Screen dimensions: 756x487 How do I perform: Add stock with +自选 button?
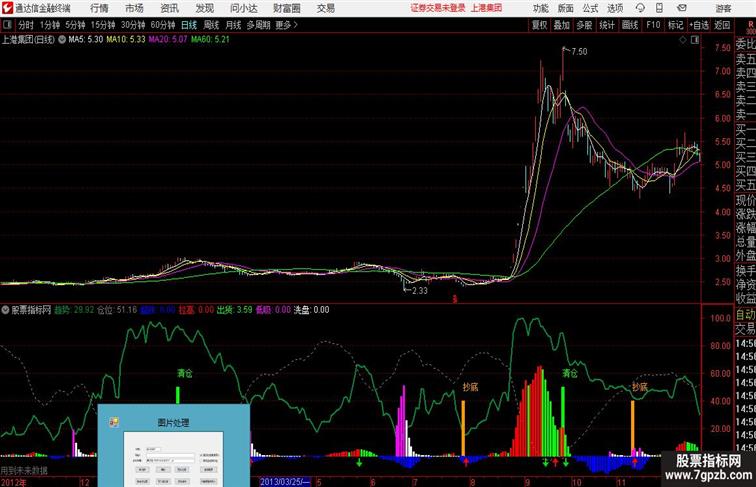click(x=699, y=25)
